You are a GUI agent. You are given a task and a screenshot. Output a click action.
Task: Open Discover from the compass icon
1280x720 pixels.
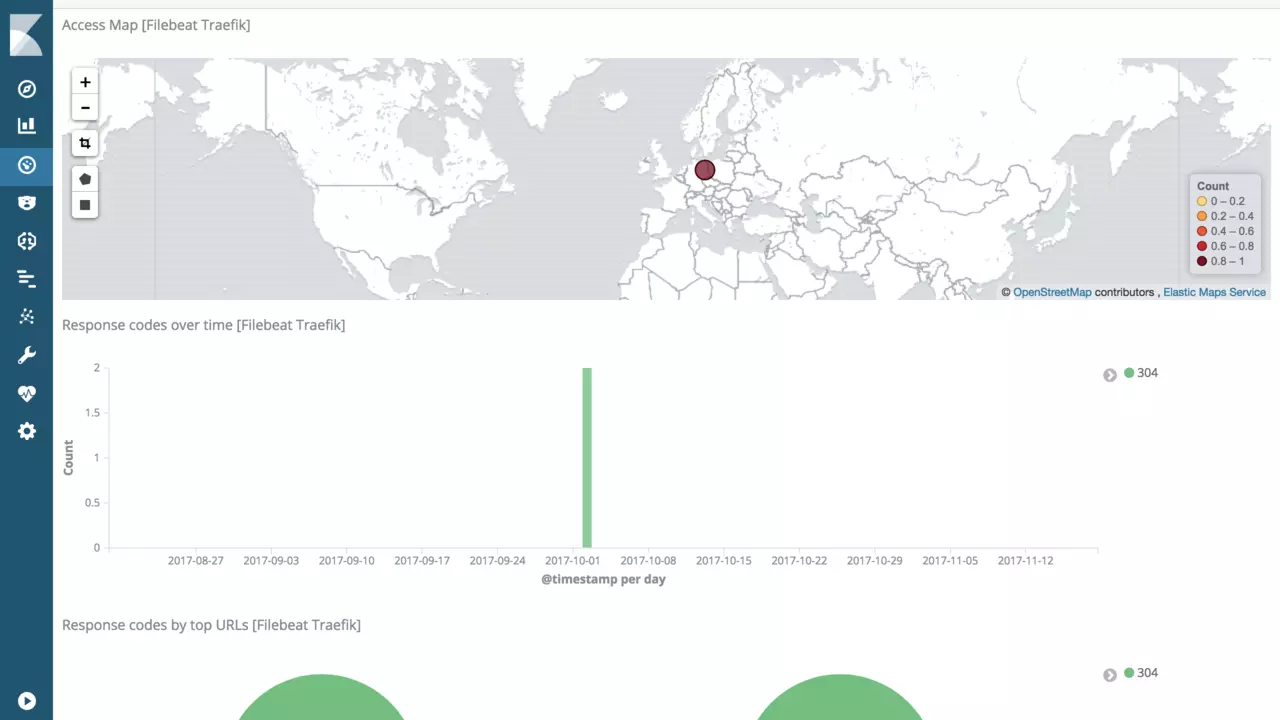pyautogui.click(x=27, y=89)
